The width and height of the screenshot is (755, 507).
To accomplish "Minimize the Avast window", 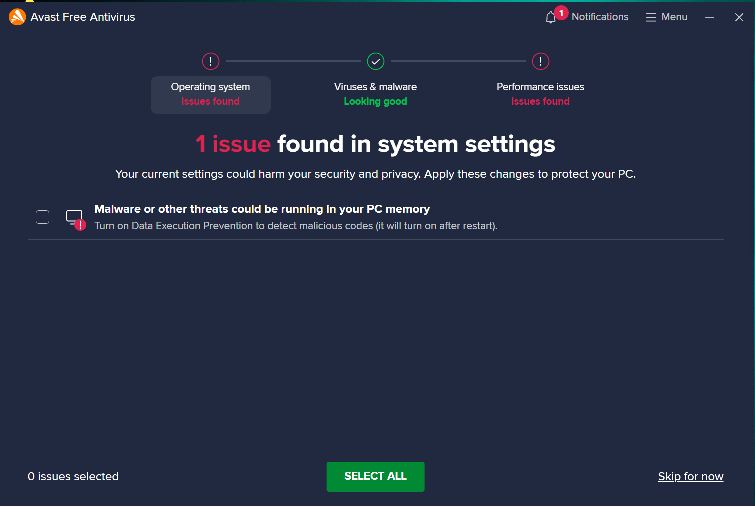I will 710,17.
